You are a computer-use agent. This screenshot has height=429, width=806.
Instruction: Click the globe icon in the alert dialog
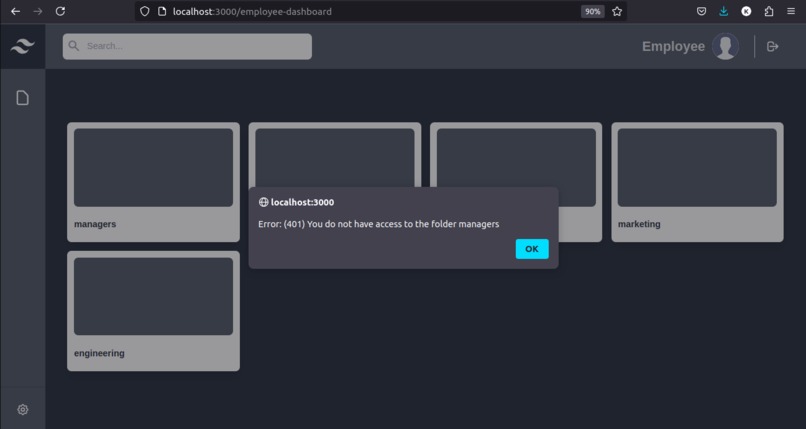[x=263, y=202]
